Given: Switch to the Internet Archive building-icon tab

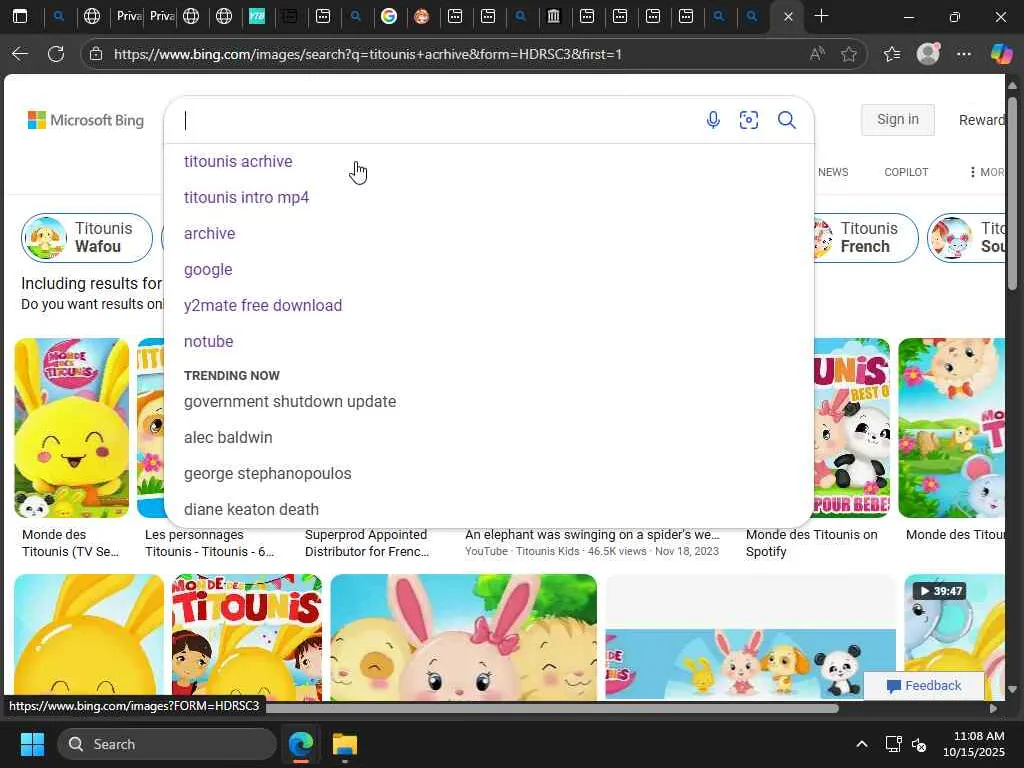Looking at the screenshot, I should tap(554, 16).
